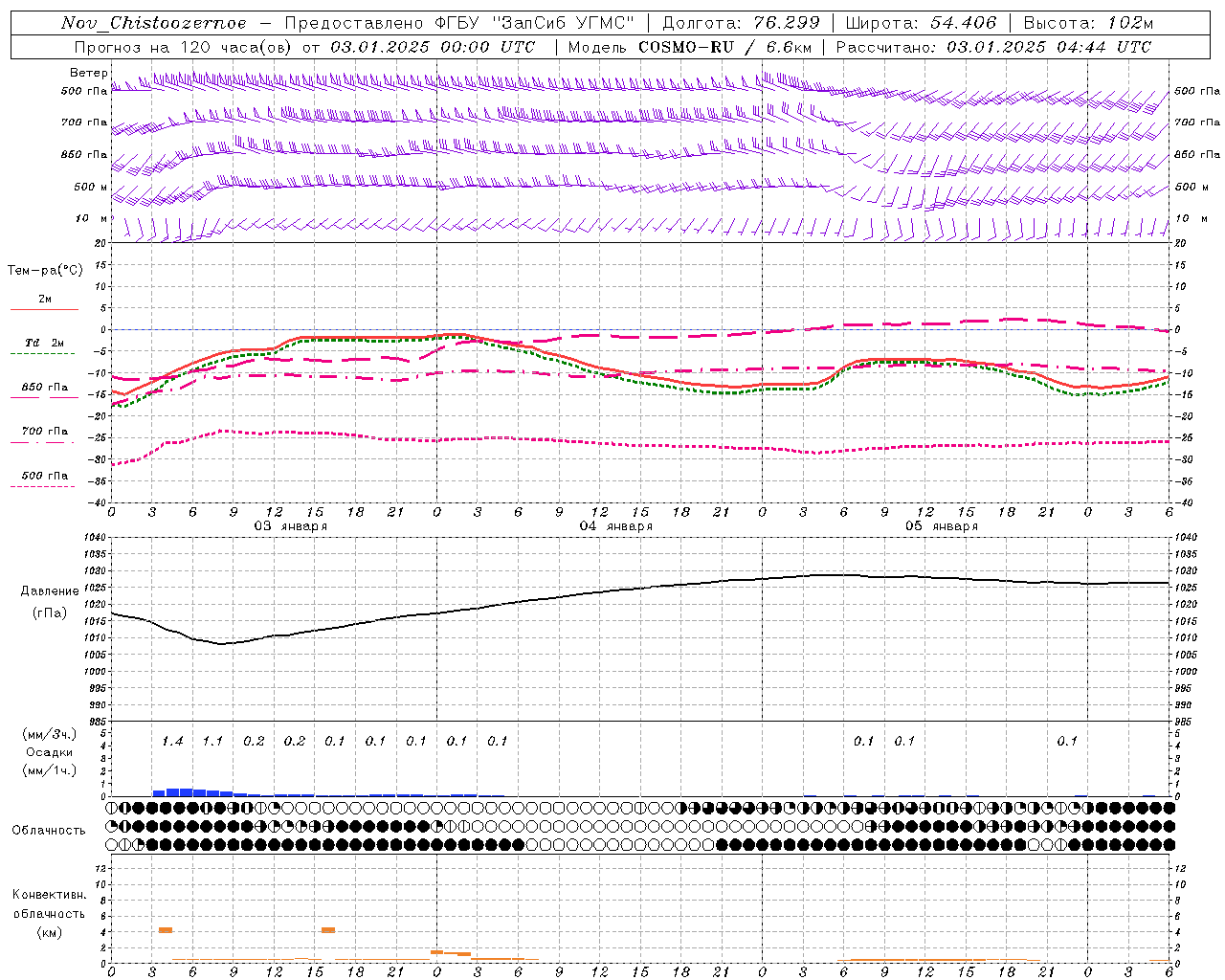Click the 'Облачность' cloud cover label

tap(49, 830)
